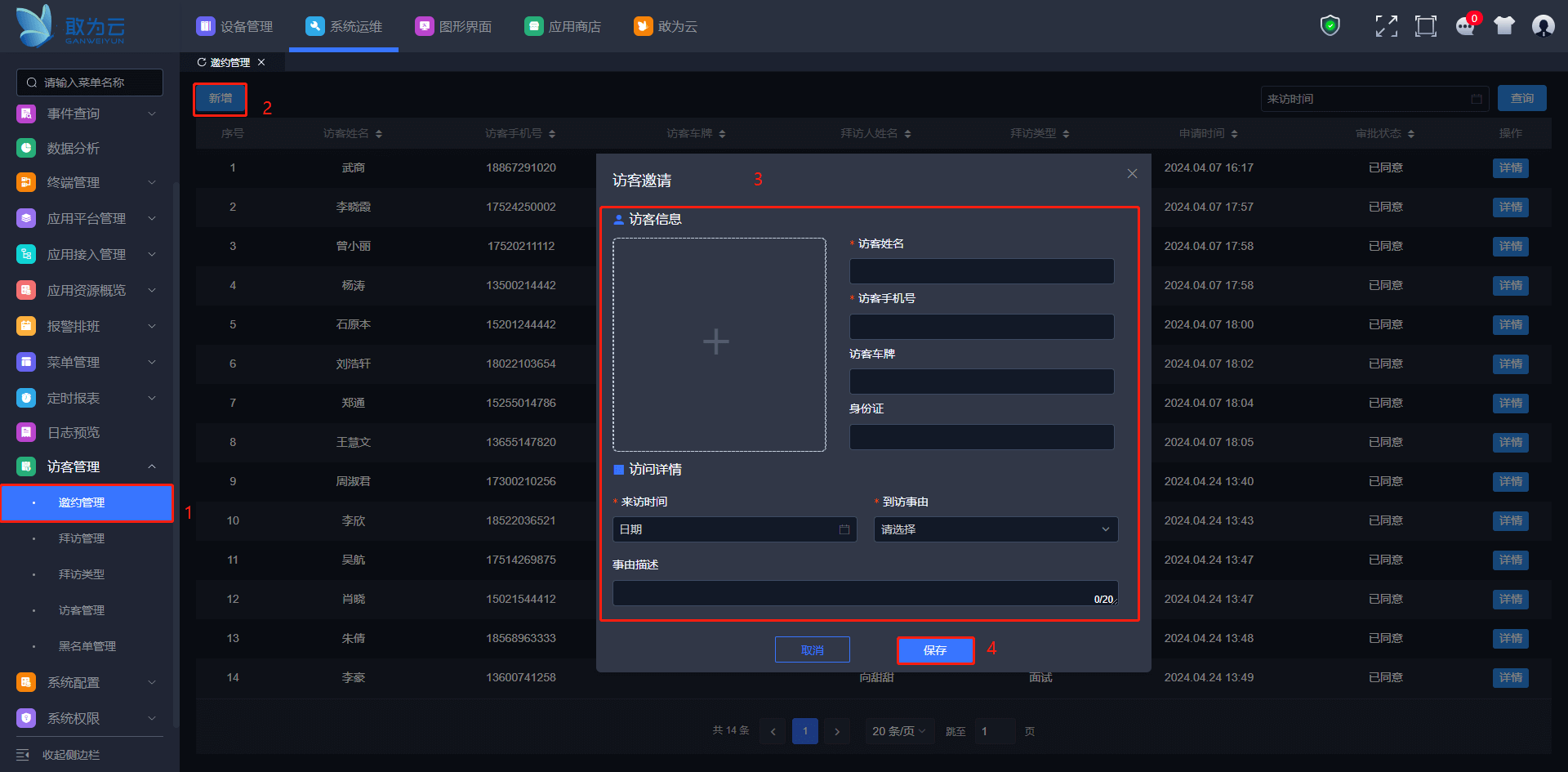The height and width of the screenshot is (772, 1568).
Task: Collapse the 访客管理 sidebar menu
Action: point(152,466)
